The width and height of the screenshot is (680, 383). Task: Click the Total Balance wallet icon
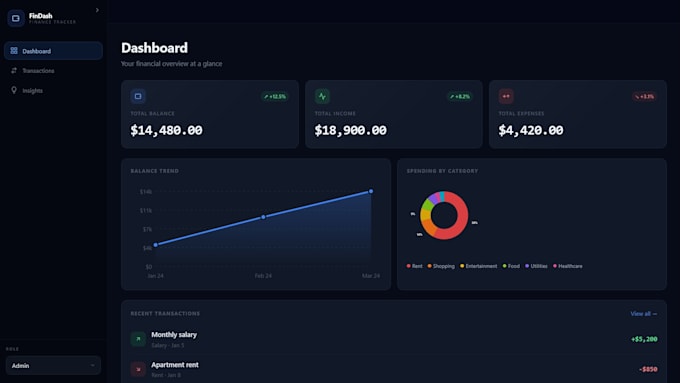138,96
